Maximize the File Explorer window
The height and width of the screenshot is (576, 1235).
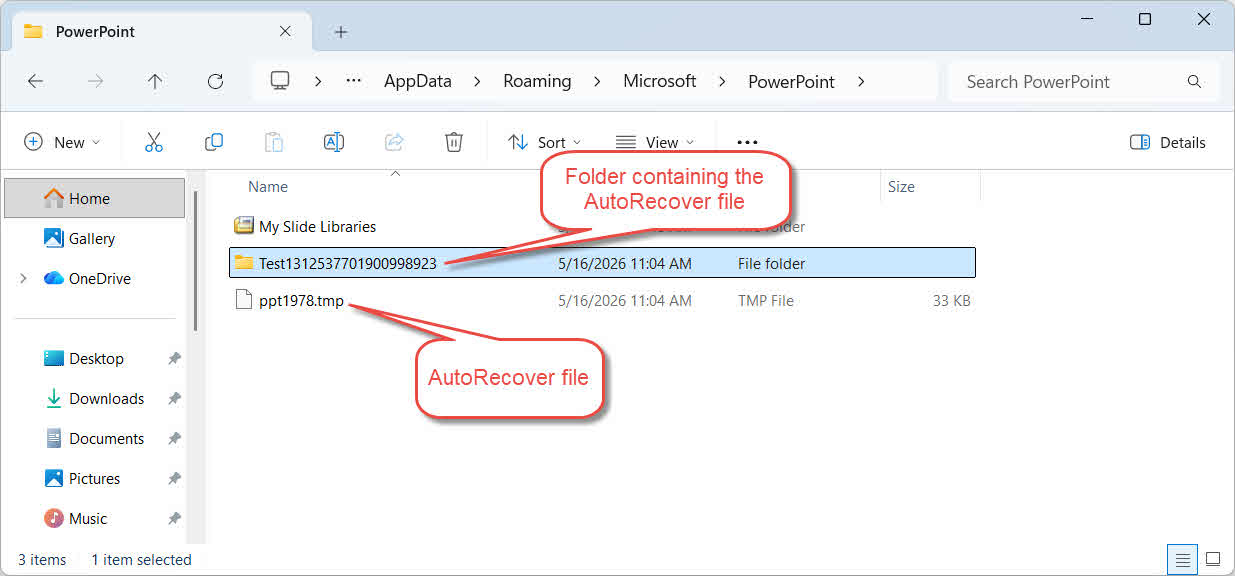(x=1145, y=19)
